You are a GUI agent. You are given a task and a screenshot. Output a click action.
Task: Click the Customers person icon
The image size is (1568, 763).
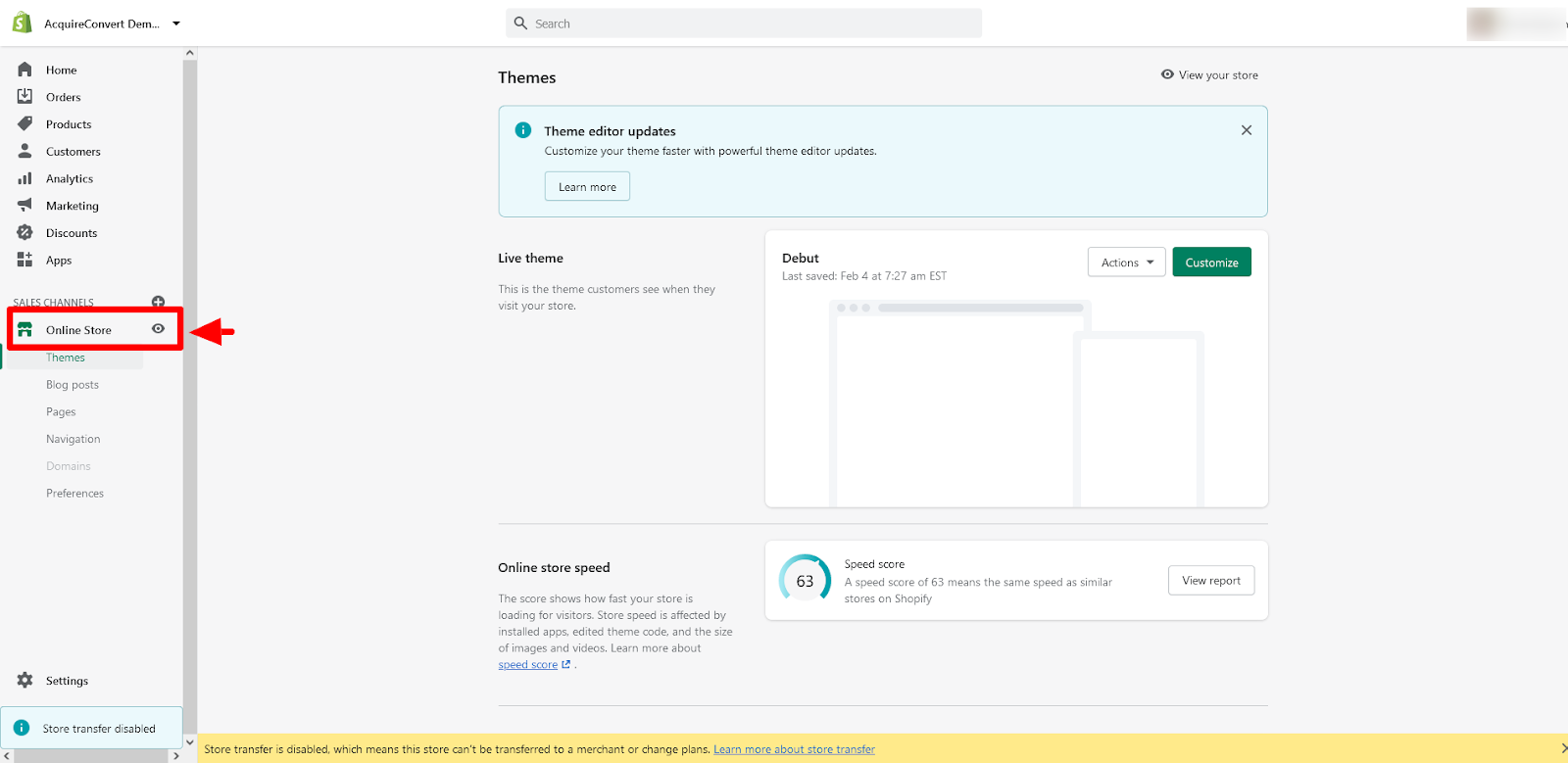point(25,151)
